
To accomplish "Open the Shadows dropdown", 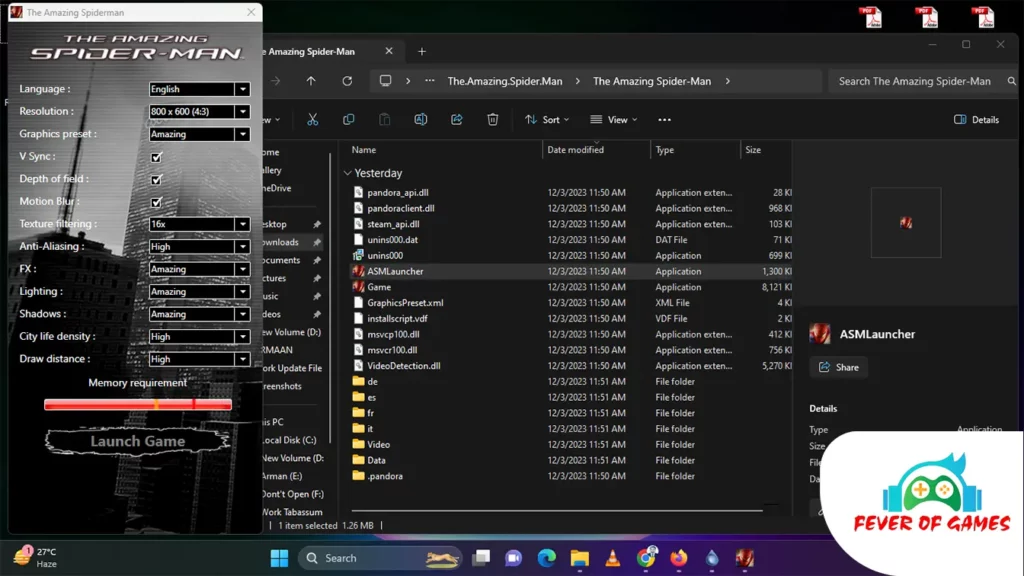I will click(199, 314).
